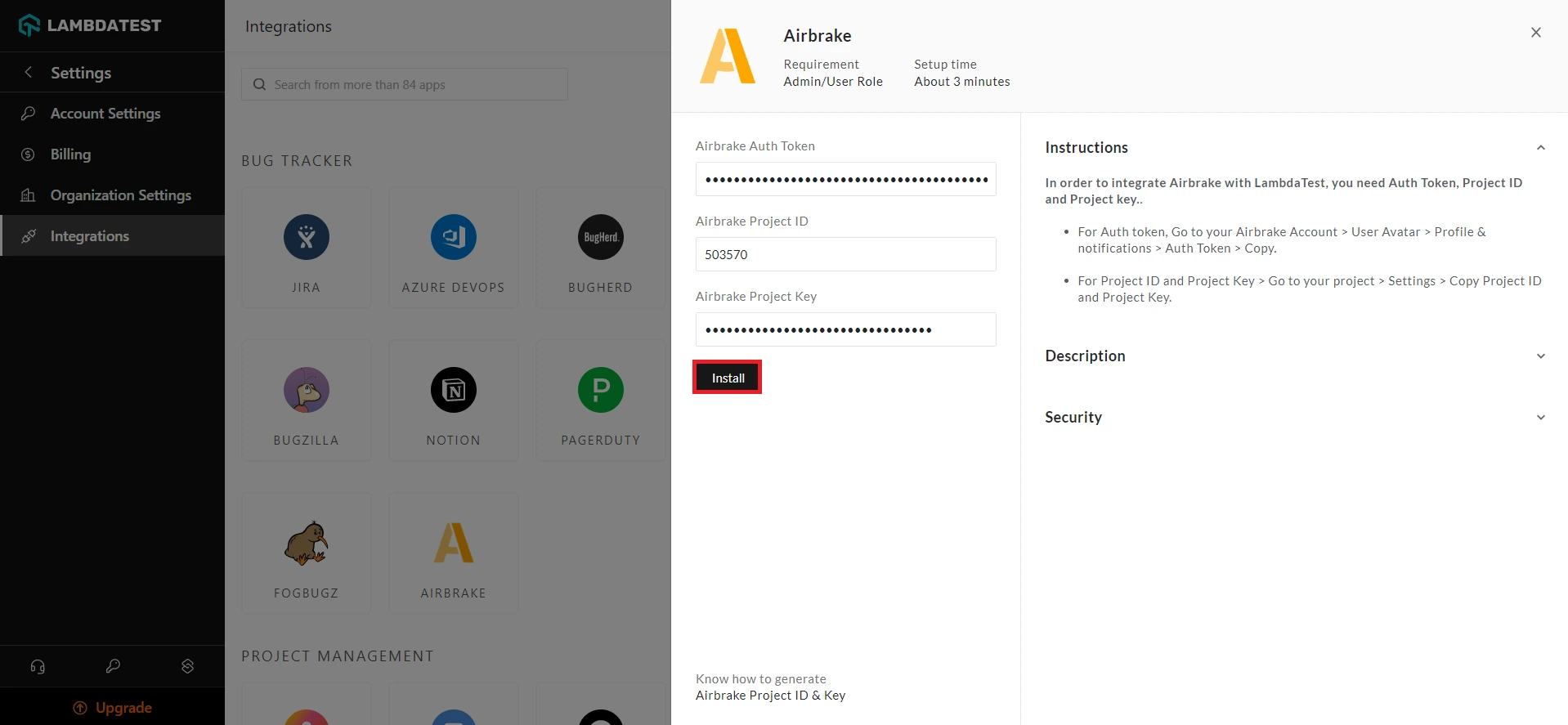1568x725 pixels.
Task: Select the BugHerd integration icon
Action: pyautogui.click(x=600, y=237)
